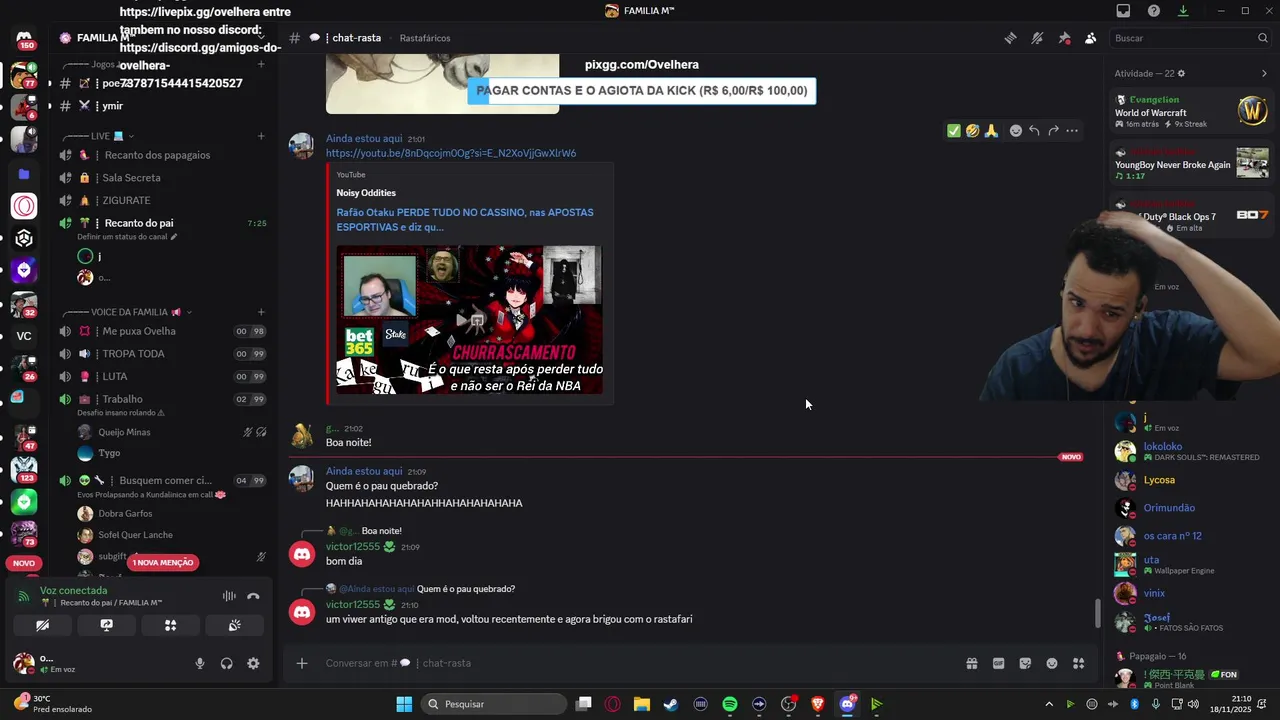Image resolution: width=1280 pixels, height=720 pixels.
Task: Open gift icon in message bar
Action: 971,663
